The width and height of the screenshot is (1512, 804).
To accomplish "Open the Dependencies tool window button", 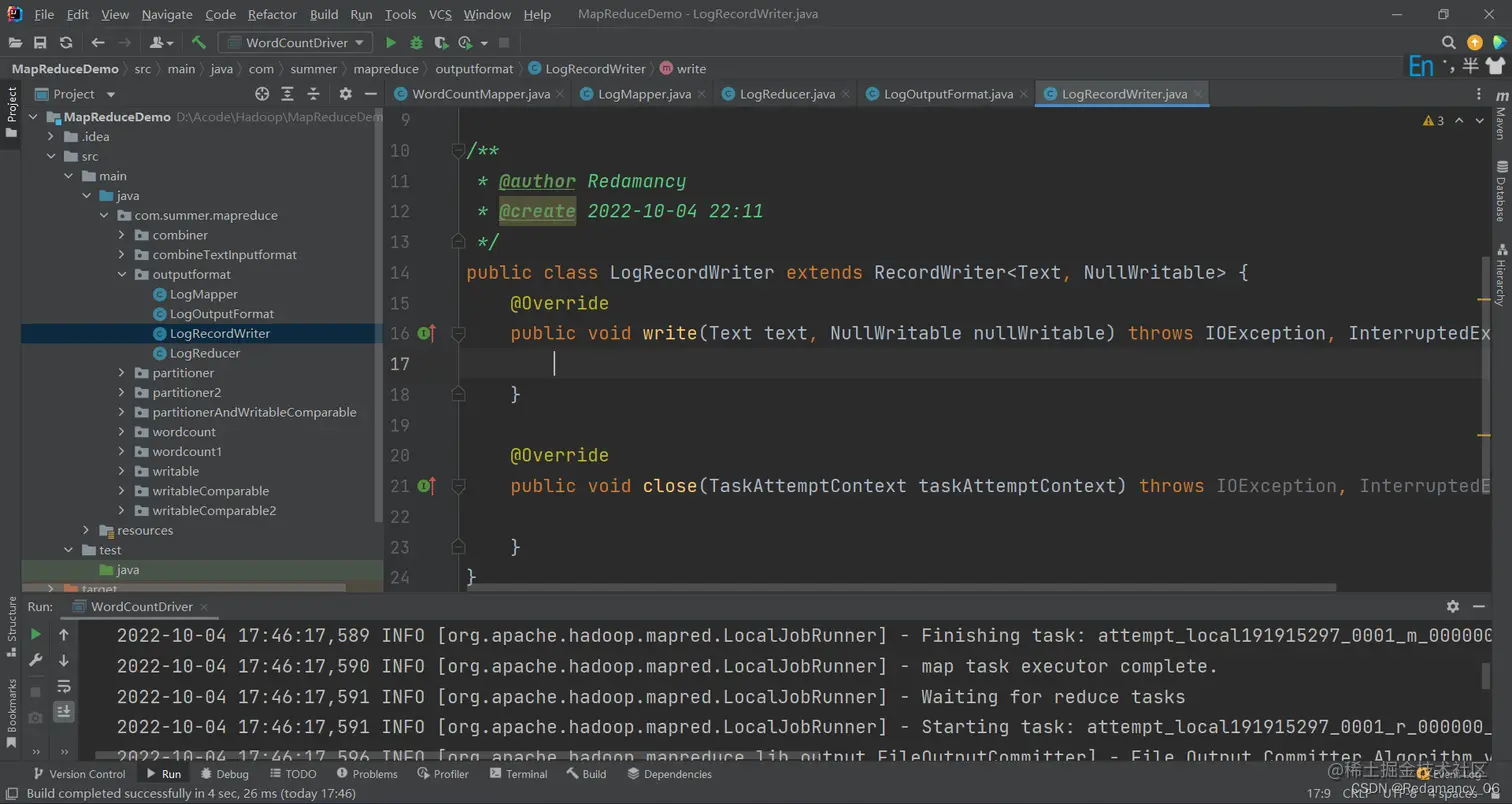I will click(x=669, y=774).
